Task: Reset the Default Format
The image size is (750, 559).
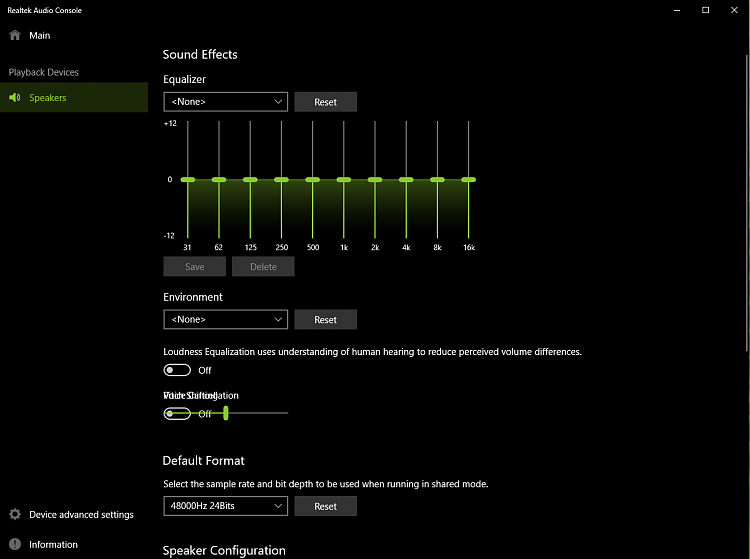Action: pos(325,506)
